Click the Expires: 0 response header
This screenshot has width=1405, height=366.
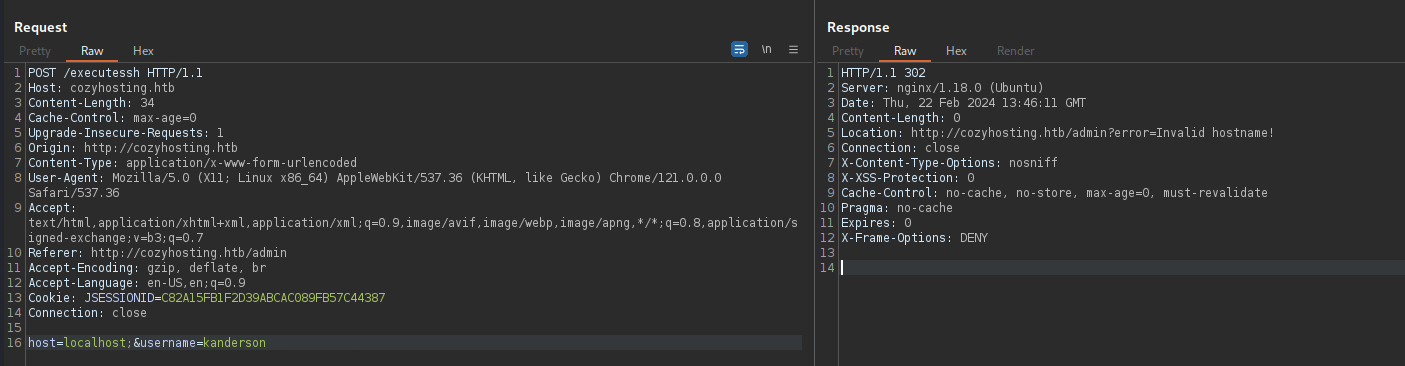[876, 223]
